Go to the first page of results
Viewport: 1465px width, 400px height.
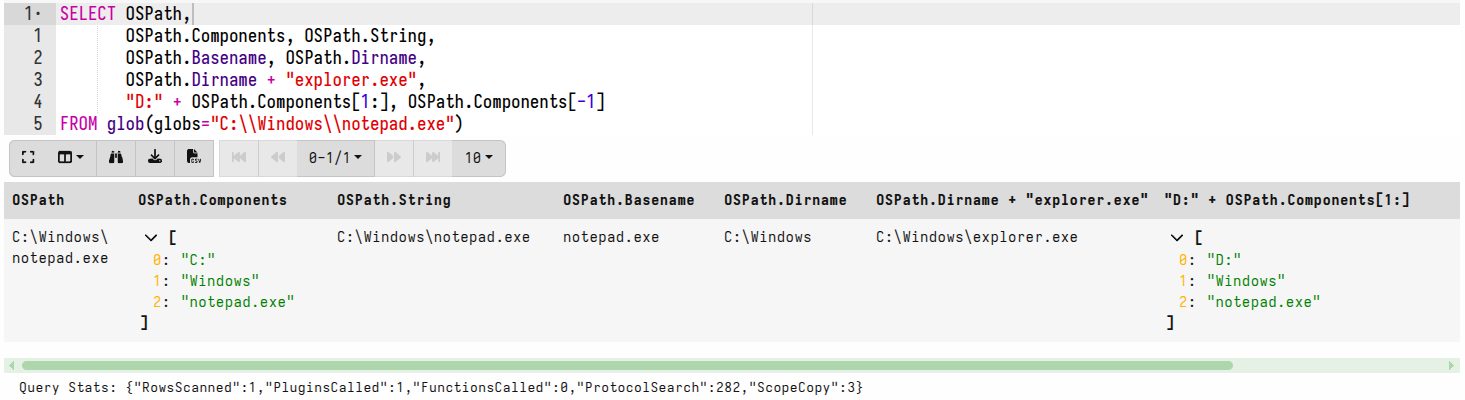(239, 158)
